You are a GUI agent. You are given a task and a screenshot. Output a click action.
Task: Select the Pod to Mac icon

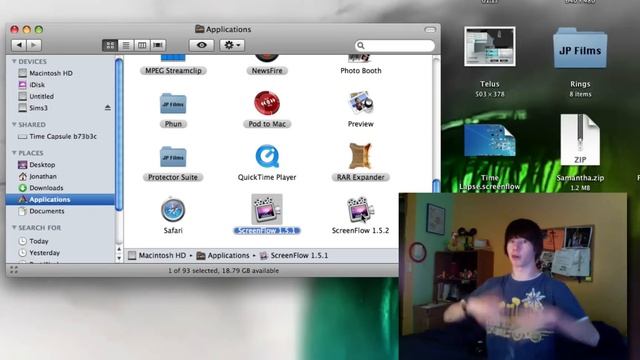pyautogui.click(x=267, y=103)
